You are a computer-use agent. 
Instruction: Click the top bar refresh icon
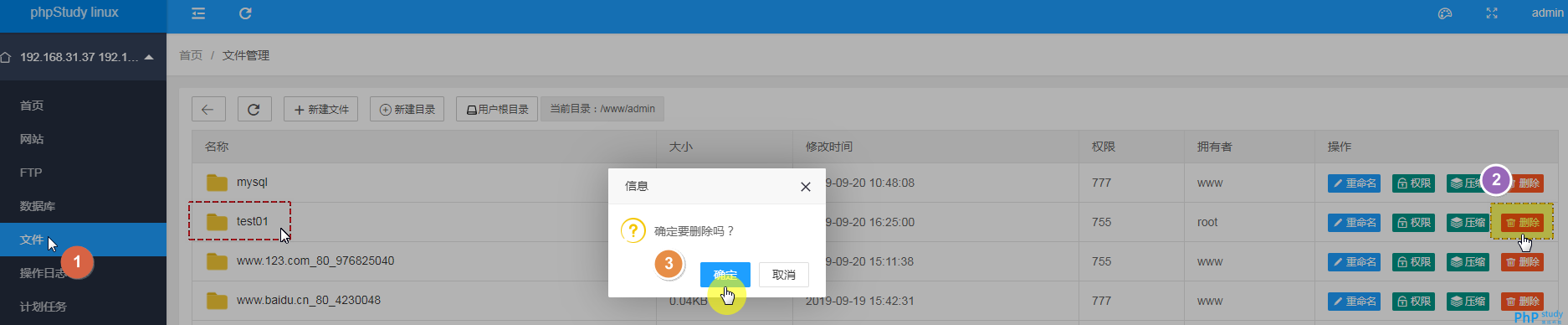[x=245, y=13]
